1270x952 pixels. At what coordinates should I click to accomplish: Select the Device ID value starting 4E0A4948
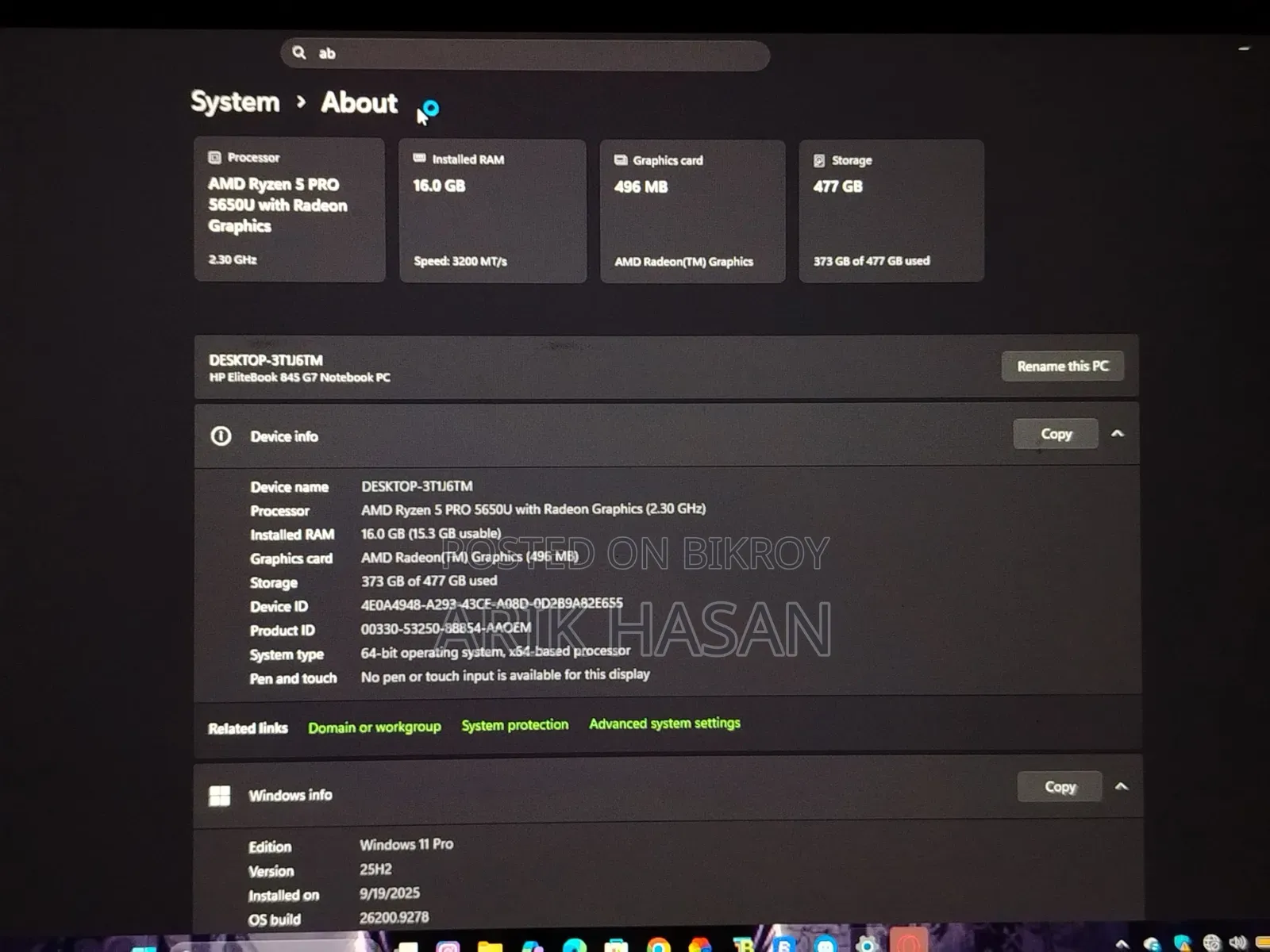492,604
